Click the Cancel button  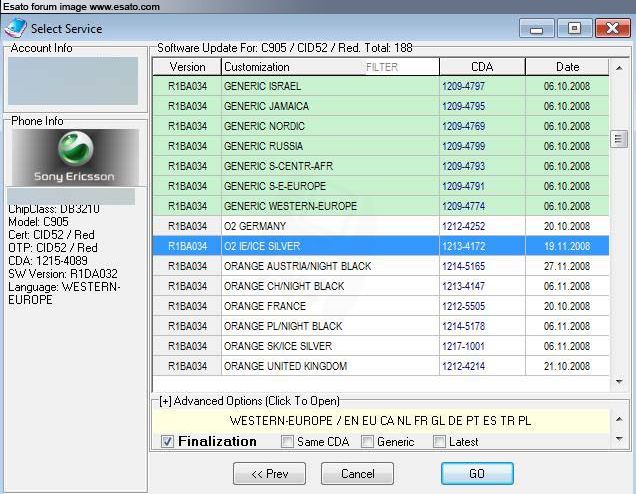click(357, 473)
